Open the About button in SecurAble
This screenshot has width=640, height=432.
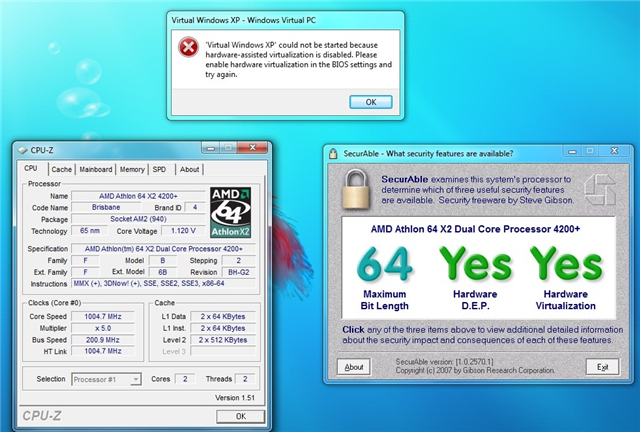pyautogui.click(x=353, y=367)
